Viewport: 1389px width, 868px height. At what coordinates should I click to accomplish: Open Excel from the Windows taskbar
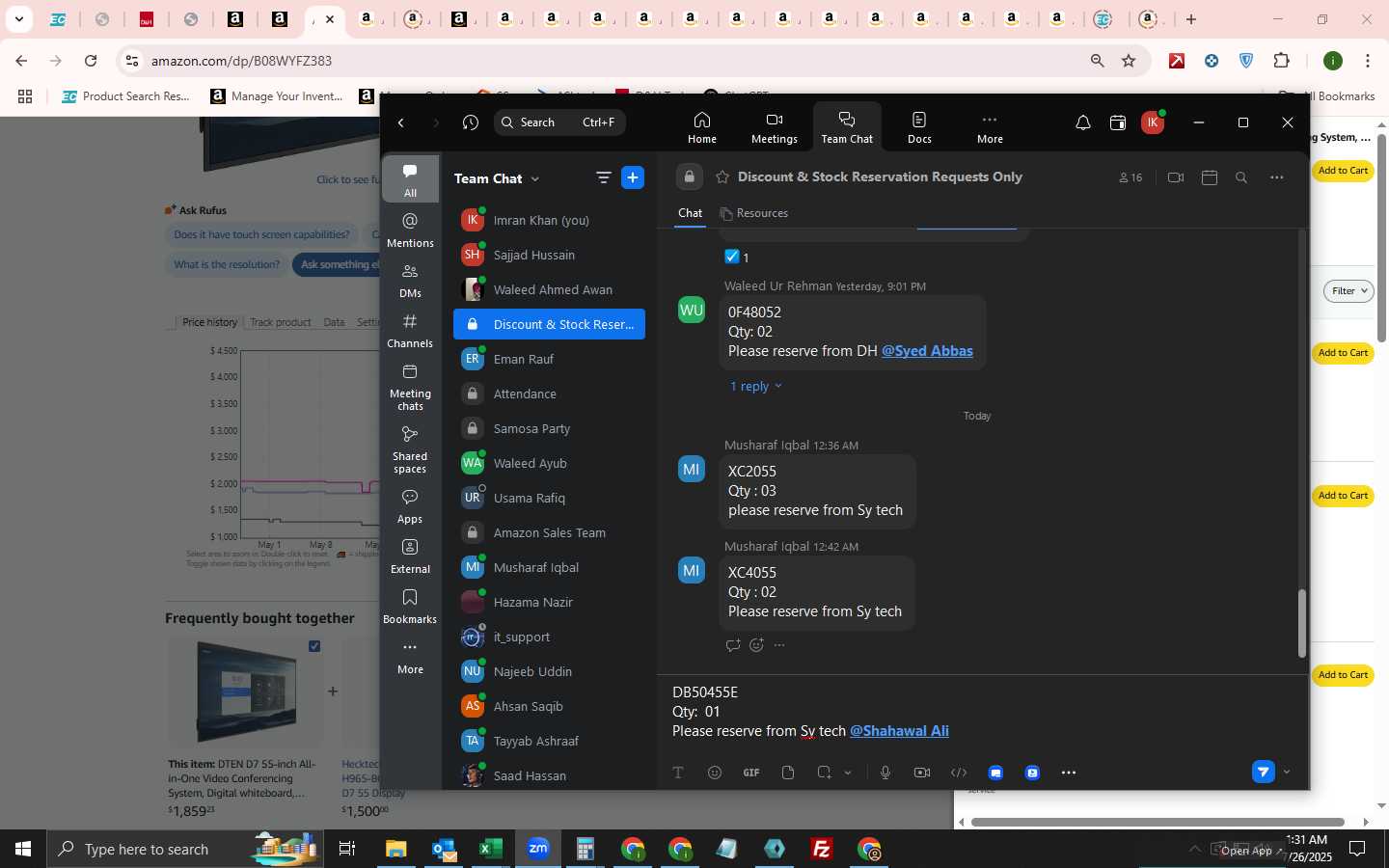pos(491,849)
